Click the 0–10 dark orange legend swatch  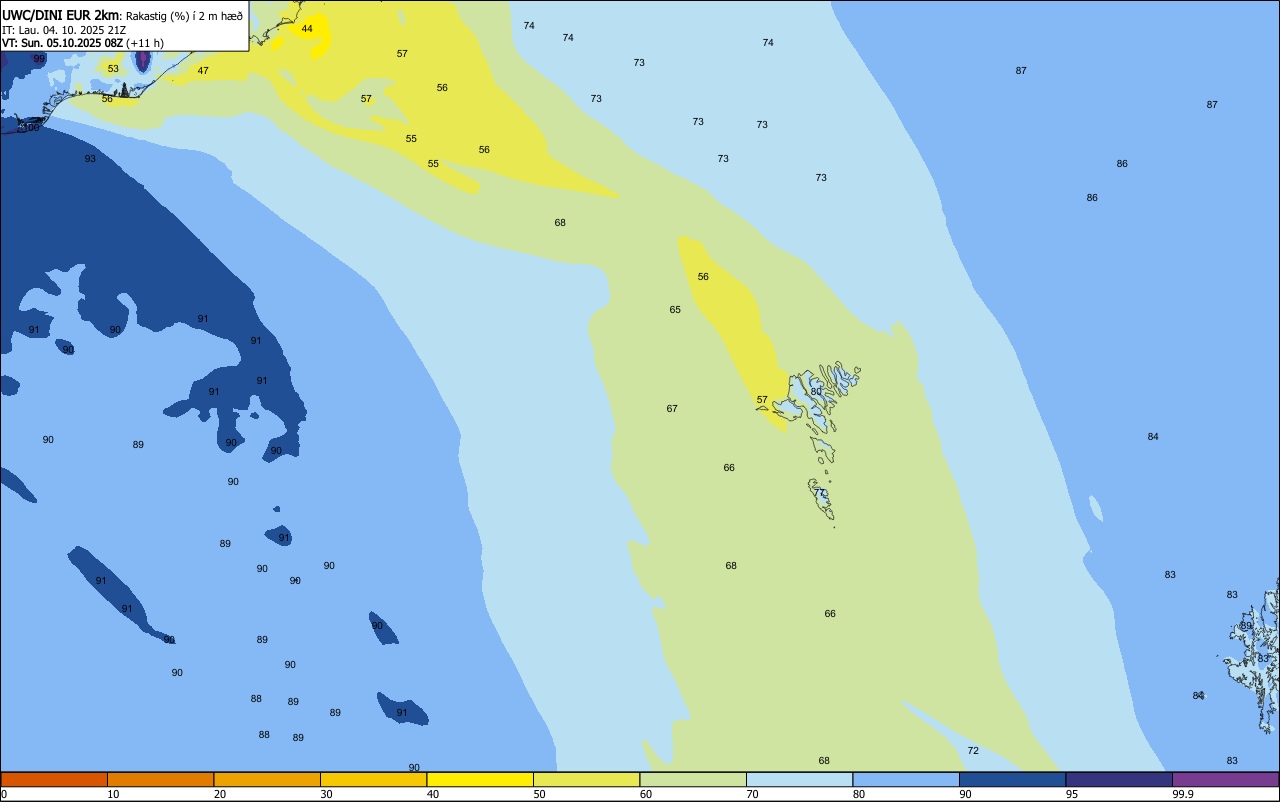pos(54,779)
